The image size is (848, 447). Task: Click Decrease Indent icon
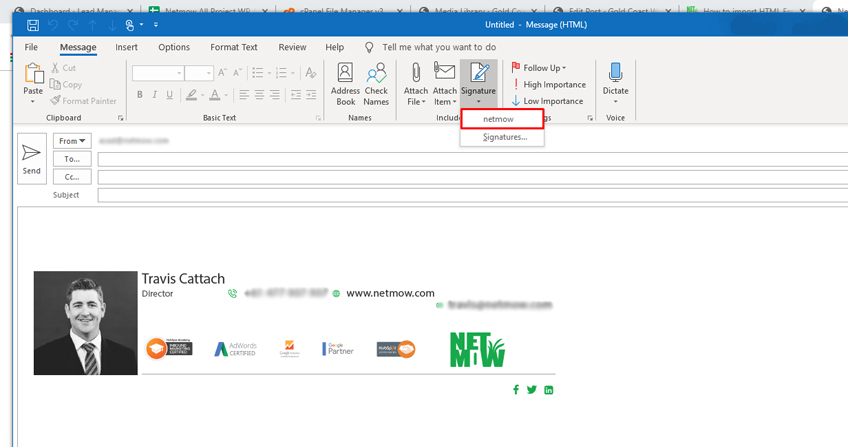coord(295,95)
